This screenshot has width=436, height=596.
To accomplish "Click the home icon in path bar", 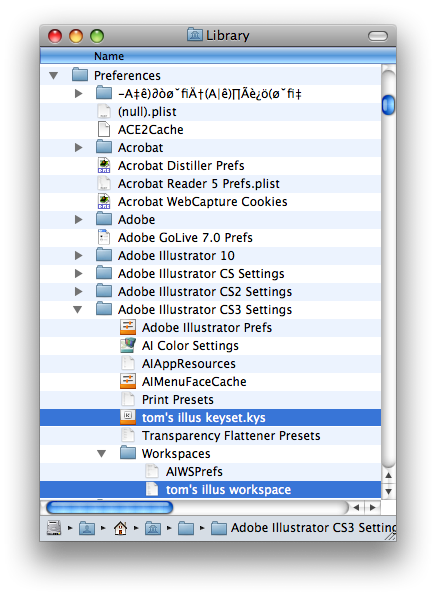I will click(x=120, y=528).
